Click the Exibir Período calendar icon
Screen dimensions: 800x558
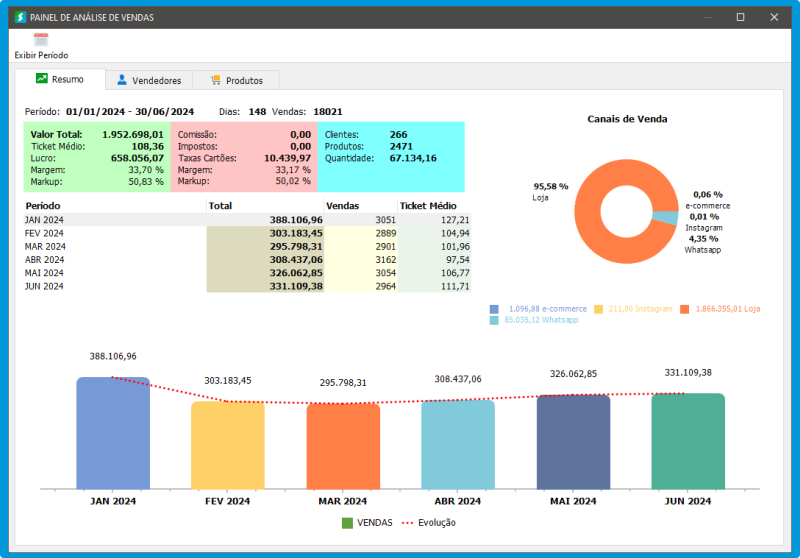41,40
